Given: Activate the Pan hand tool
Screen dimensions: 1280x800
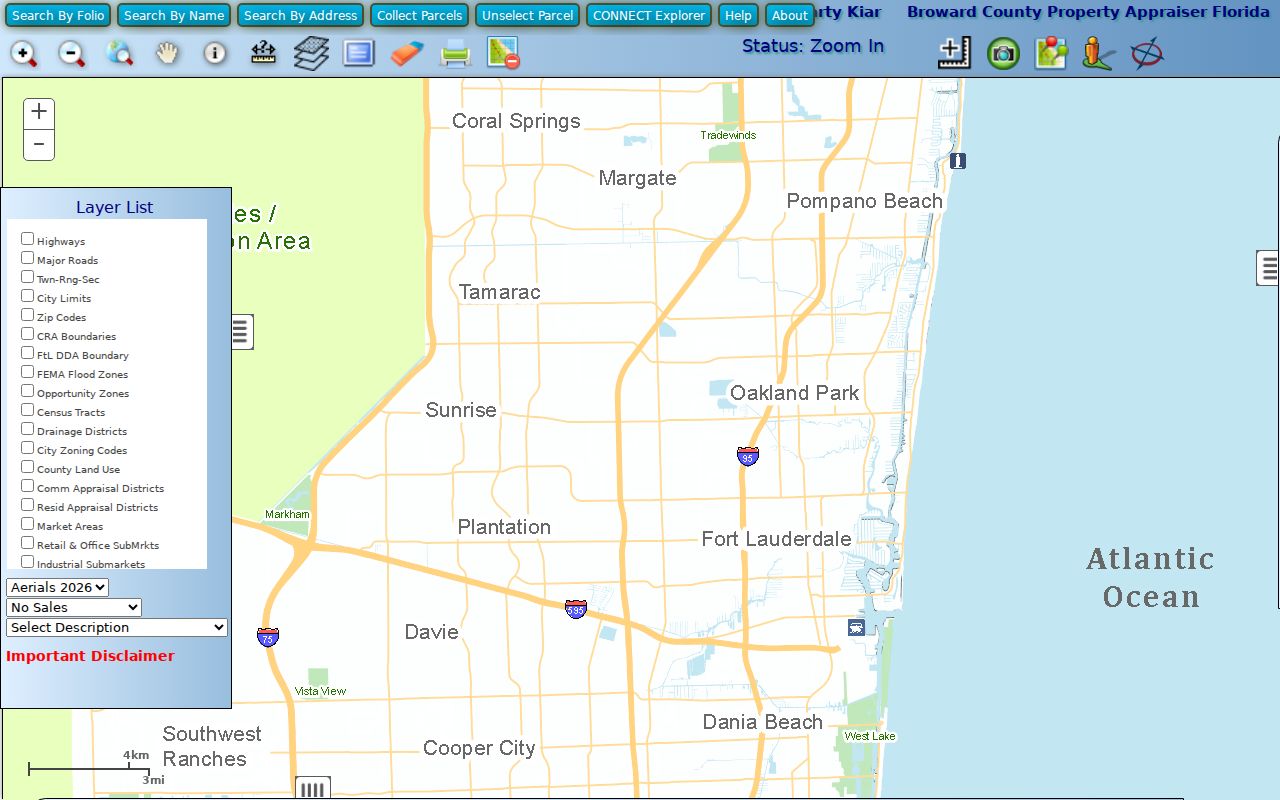Looking at the screenshot, I should 167,54.
